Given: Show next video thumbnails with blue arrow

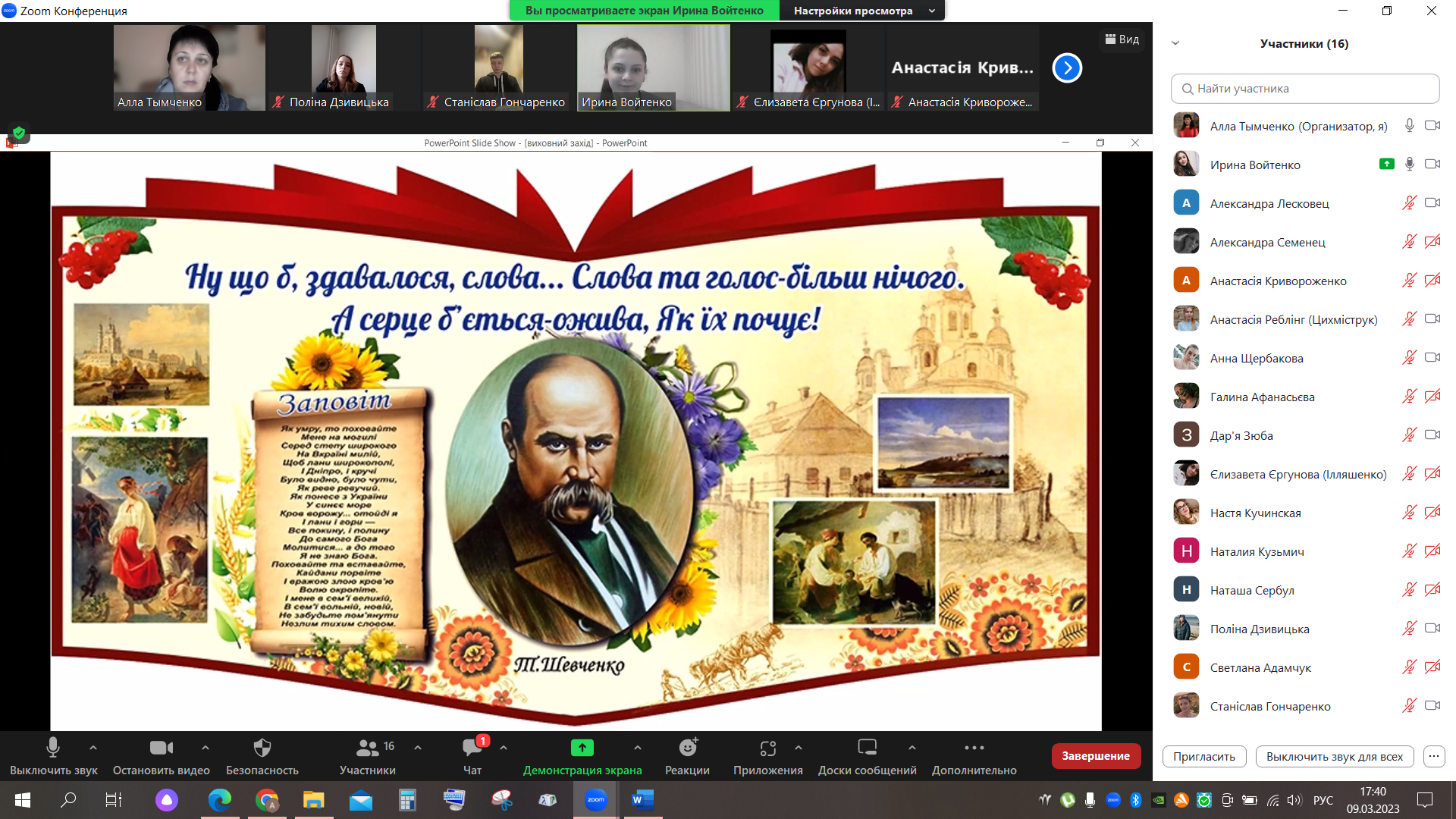Looking at the screenshot, I should [1066, 68].
